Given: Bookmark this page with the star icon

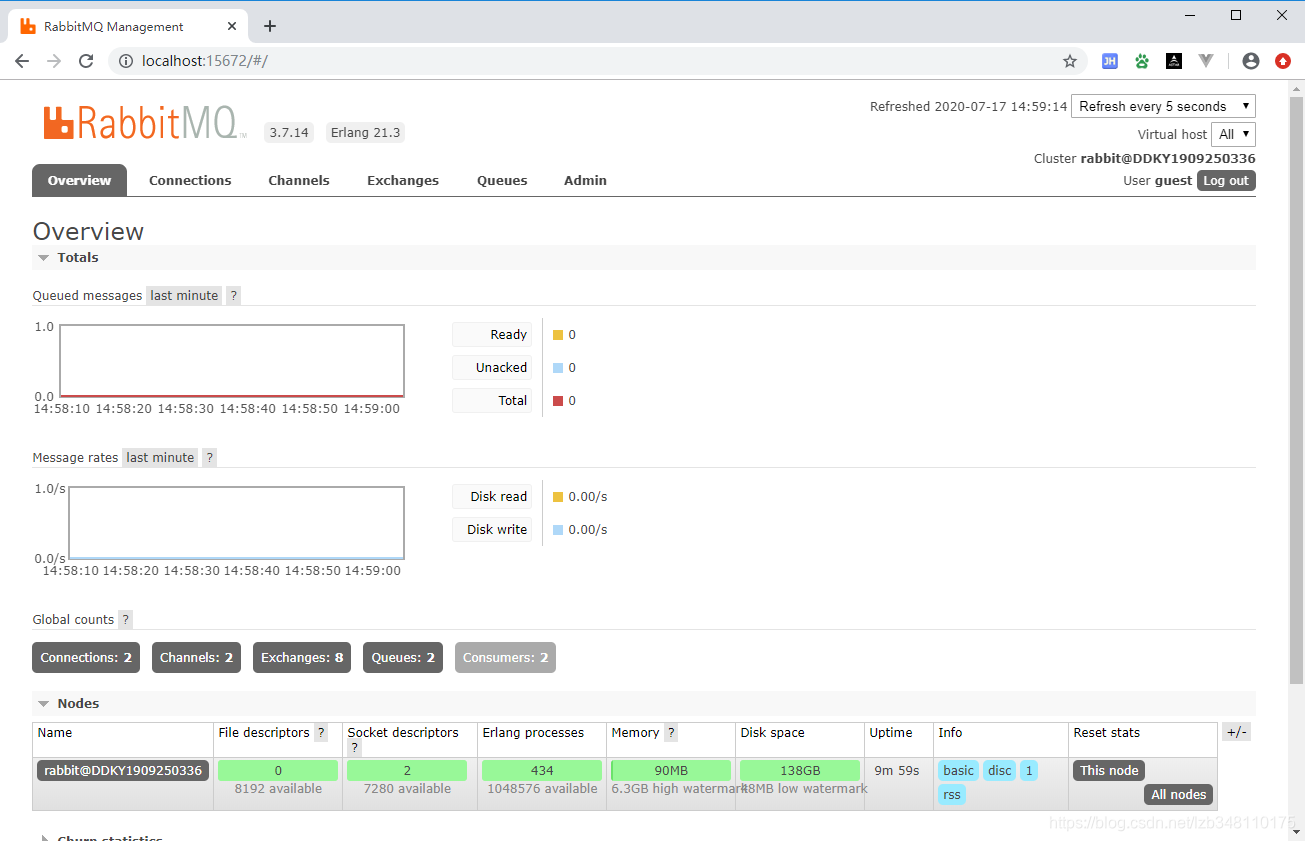Looking at the screenshot, I should tap(1070, 61).
